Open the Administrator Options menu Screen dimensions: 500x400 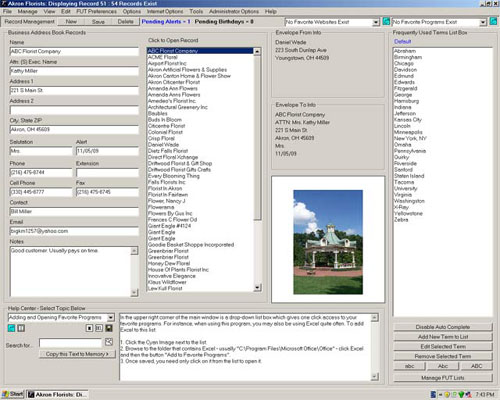pyautogui.click(x=234, y=11)
